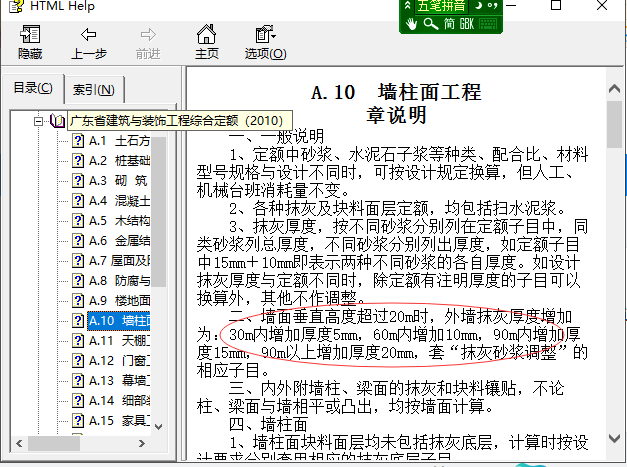Click the 章说明 subtitle text
627x467 pixels.
pyautogui.click(x=396, y=115)
